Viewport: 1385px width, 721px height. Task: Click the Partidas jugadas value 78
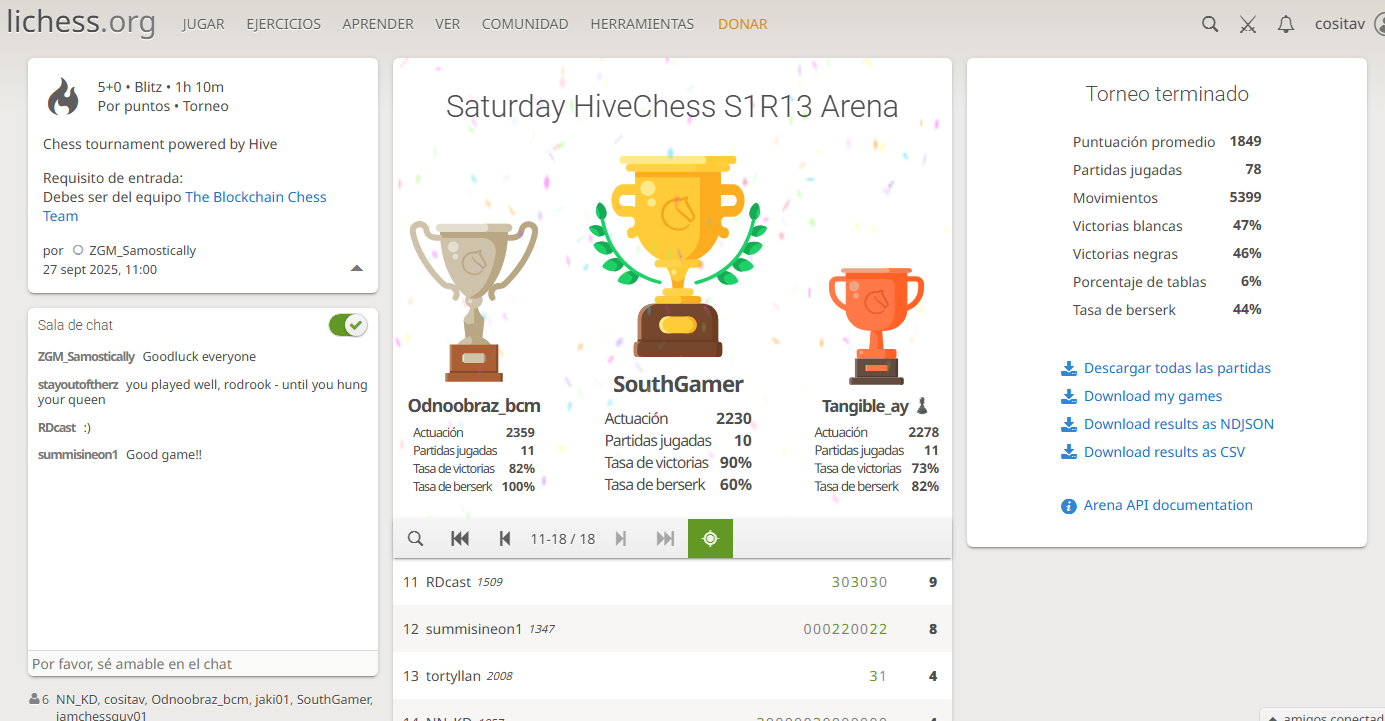pyautogui.click(x=1253, y=170)
